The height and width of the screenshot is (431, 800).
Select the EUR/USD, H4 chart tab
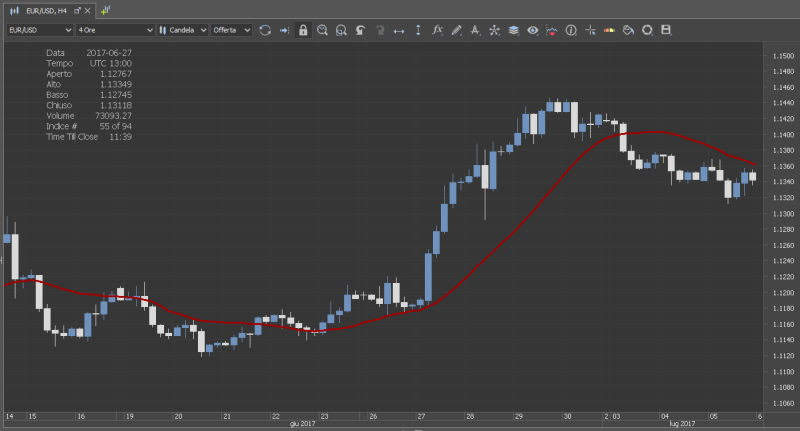[45, 9]
